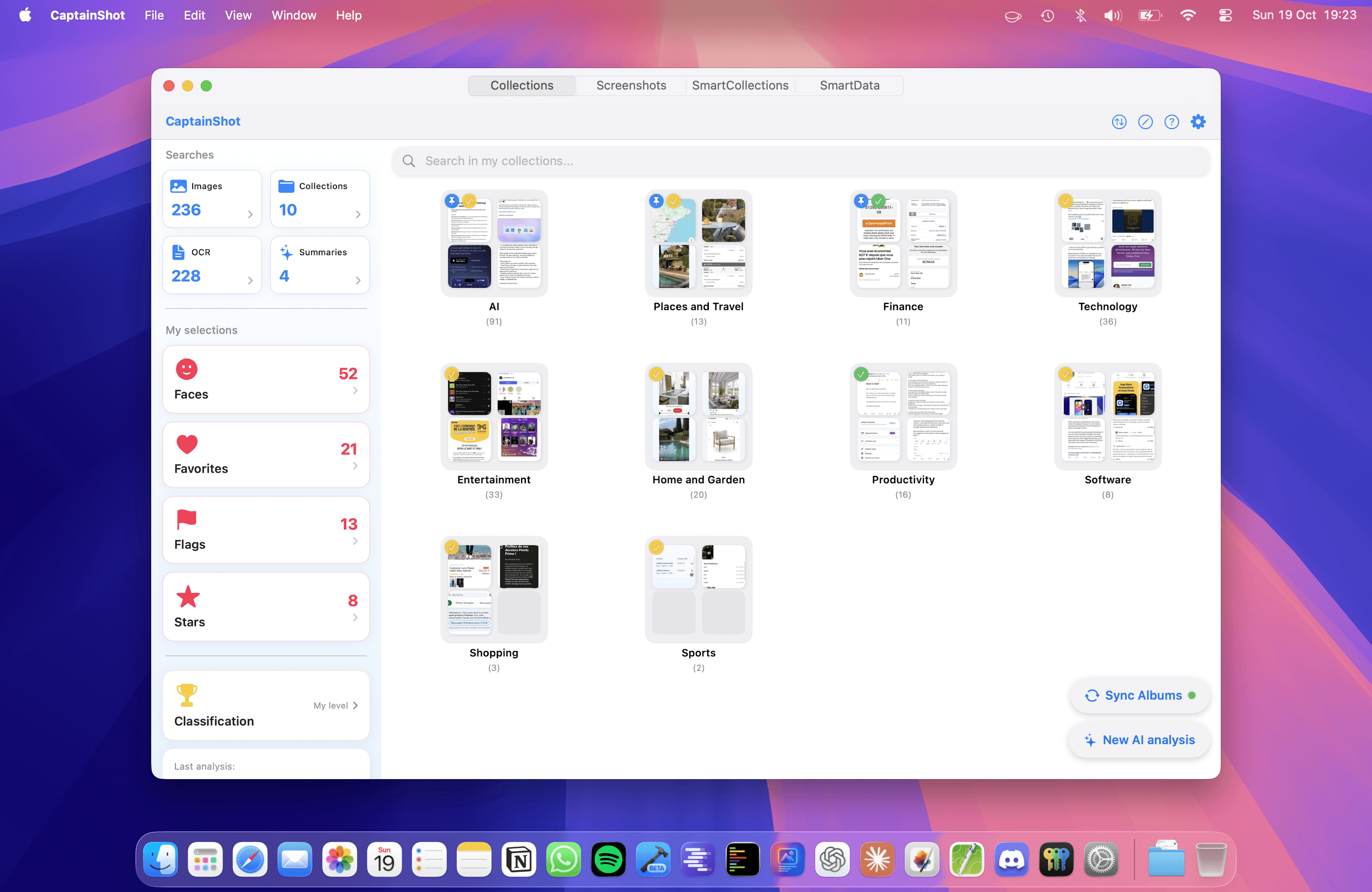Expand Images search using its chevron

[x=250, y=214]
